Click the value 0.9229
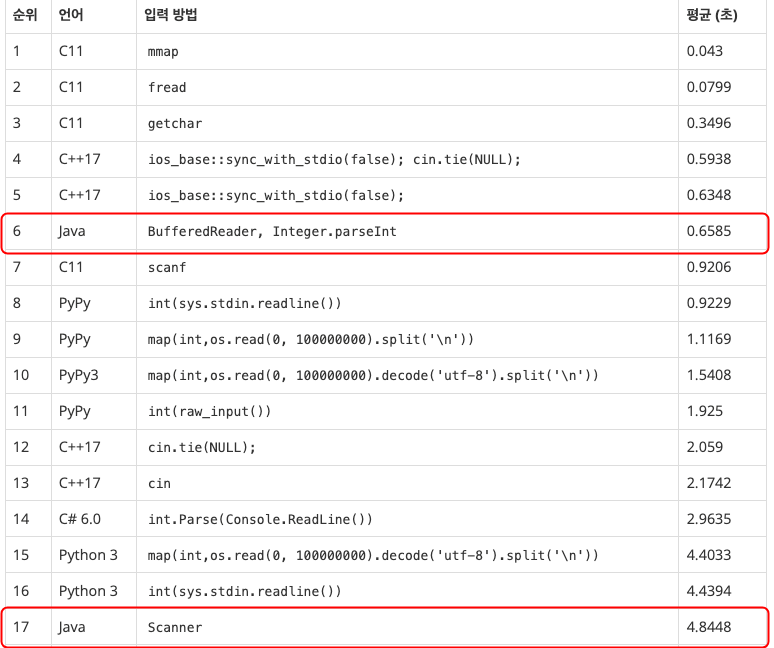The width and height of the screenshot is (774, 648). click(708, 304)
